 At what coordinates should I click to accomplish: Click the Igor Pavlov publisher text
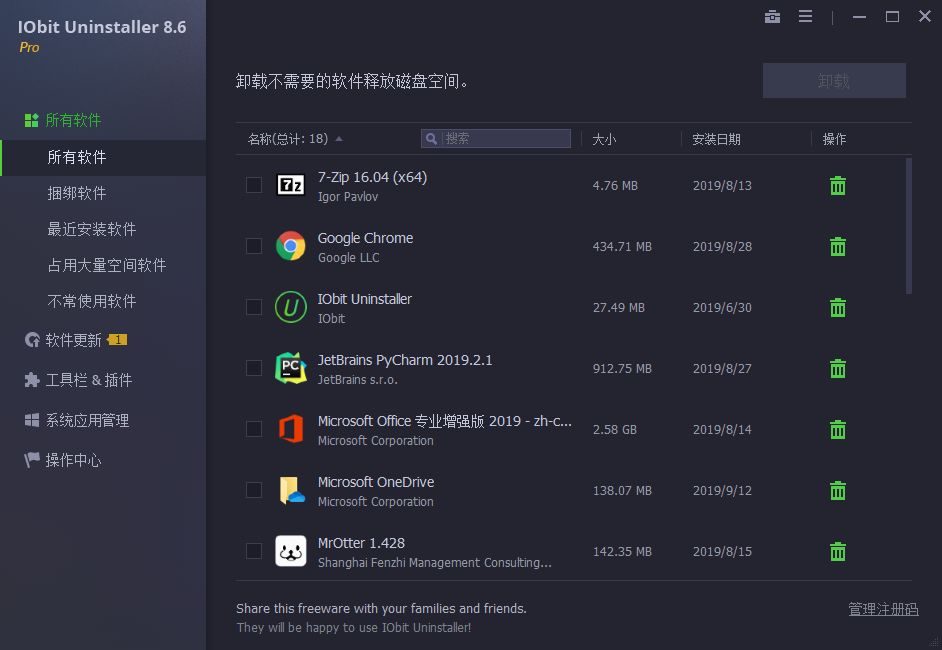coord(348,196)
